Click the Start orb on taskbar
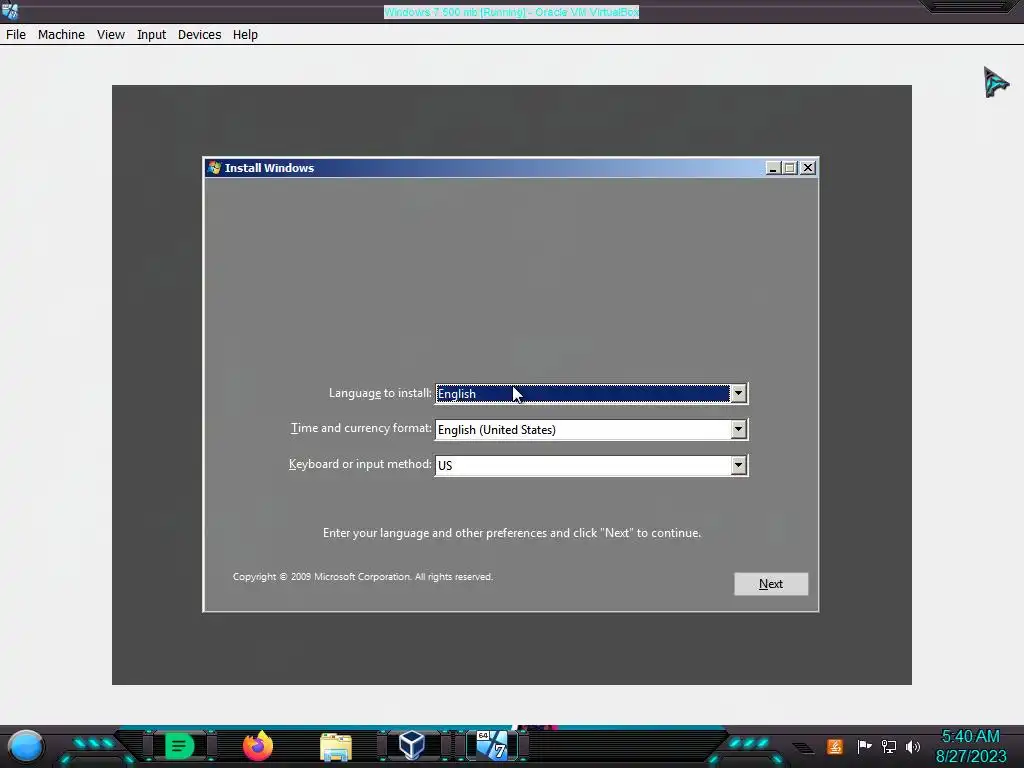 [x=26, y=746]
